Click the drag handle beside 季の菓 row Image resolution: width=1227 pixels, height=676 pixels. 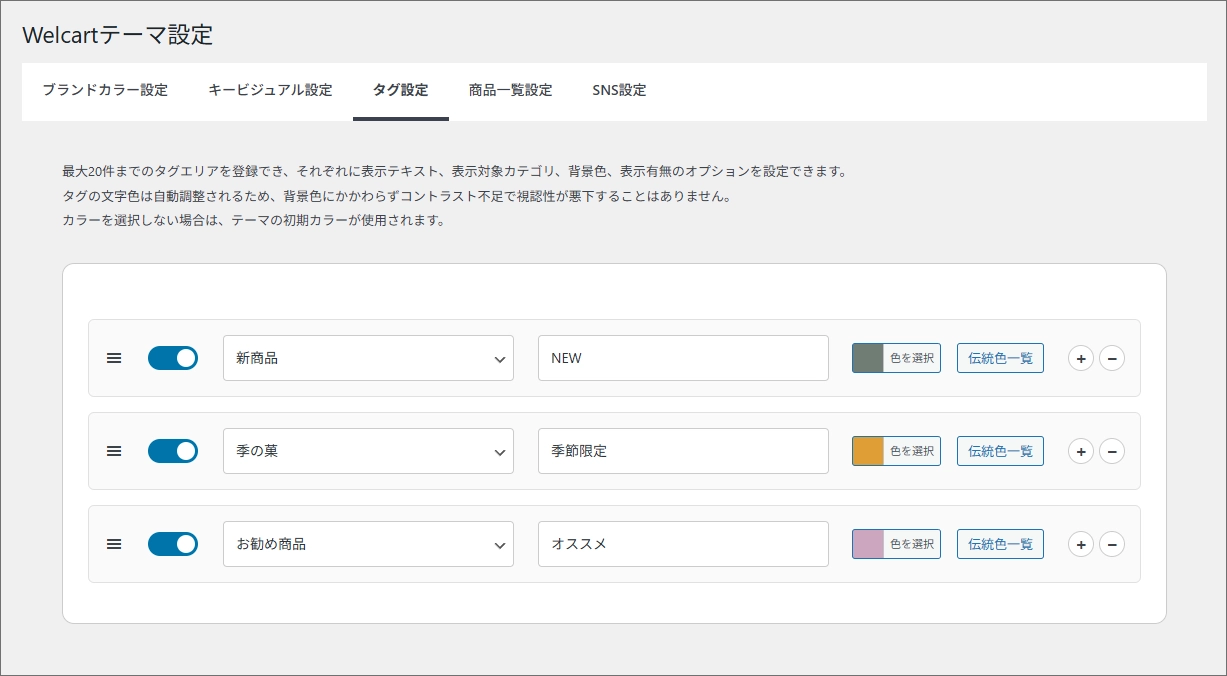(113, 451)
